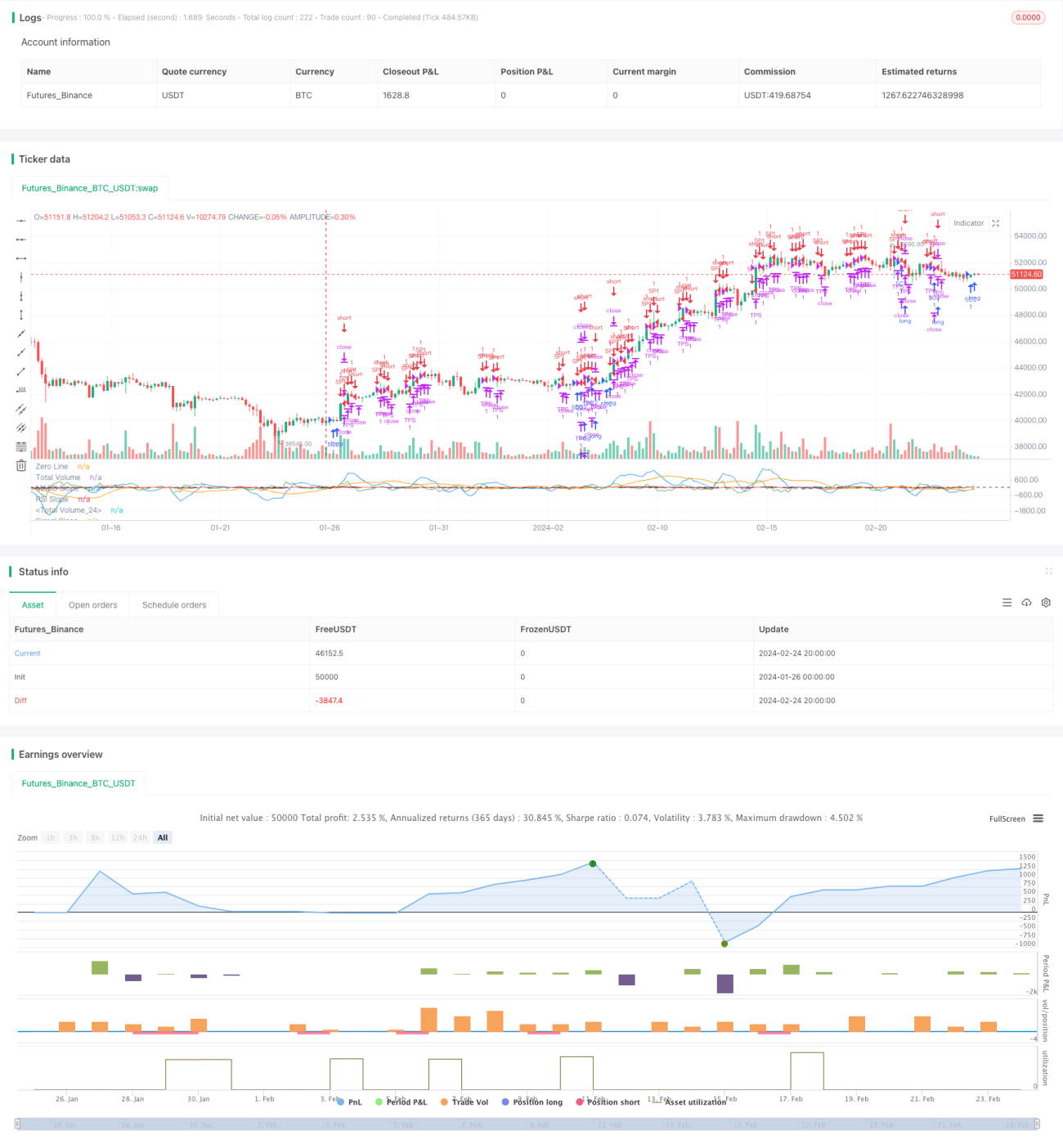Select the price line tool with number label
Screen dimensions: 1063x1148
click(x=21, y=390)
